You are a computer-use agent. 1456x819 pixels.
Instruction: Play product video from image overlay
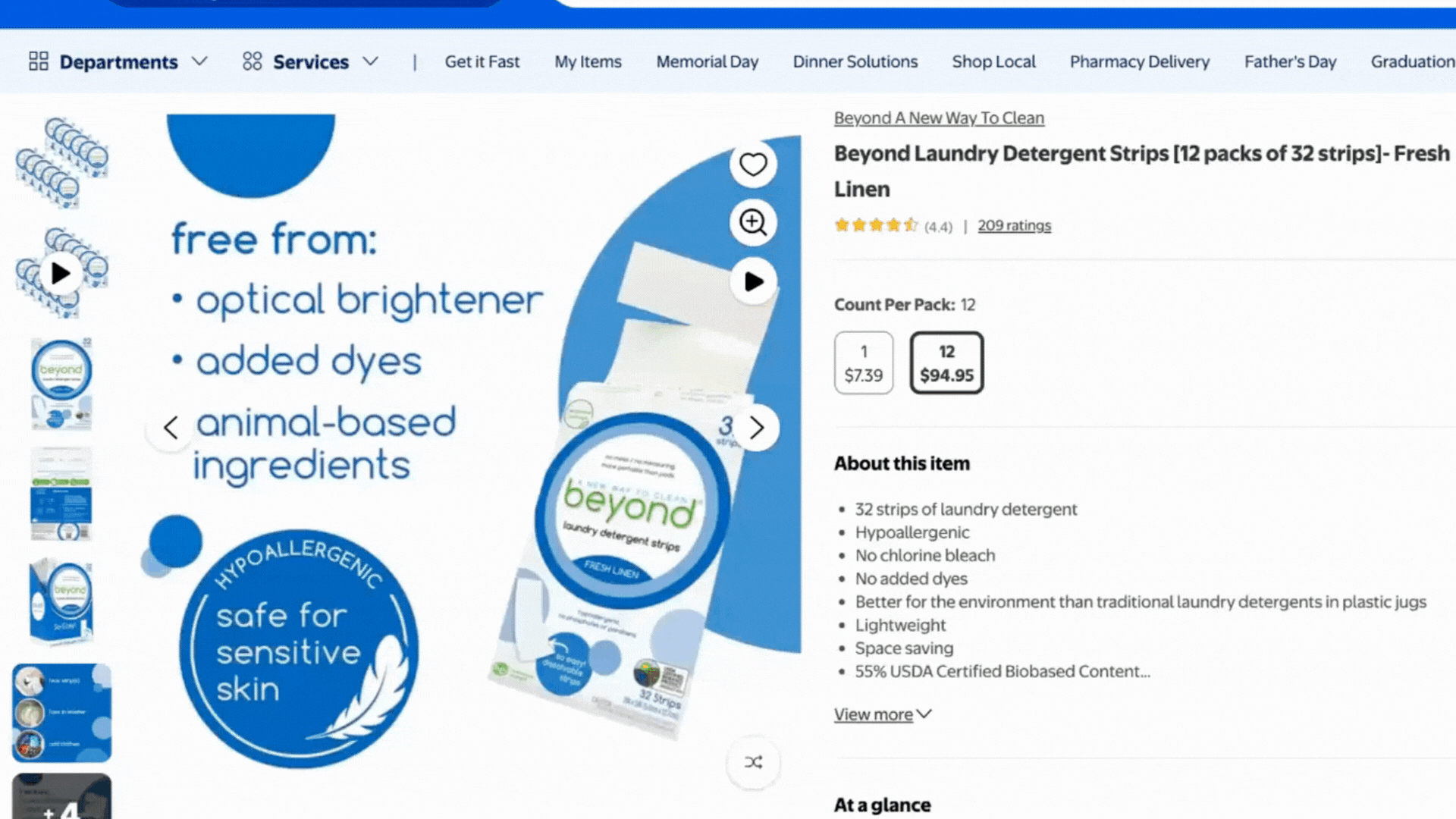(x=753, y=281)
